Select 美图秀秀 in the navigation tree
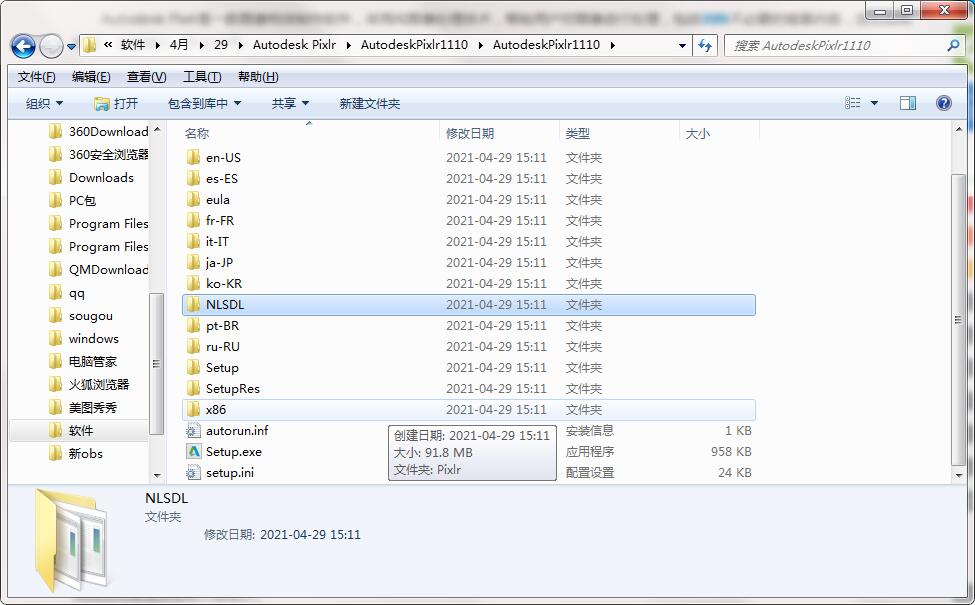975x605 pixels. point(83,407)
